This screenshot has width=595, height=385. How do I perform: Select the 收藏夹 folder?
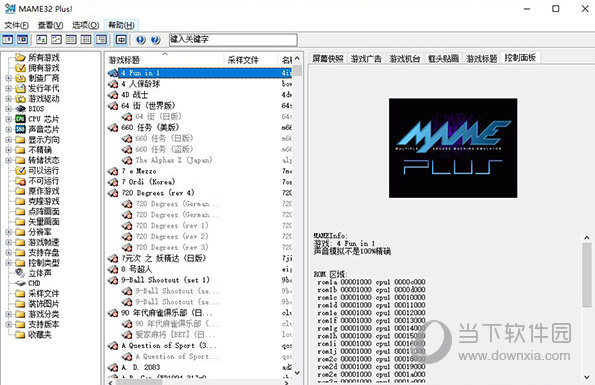tap(40, 334)
